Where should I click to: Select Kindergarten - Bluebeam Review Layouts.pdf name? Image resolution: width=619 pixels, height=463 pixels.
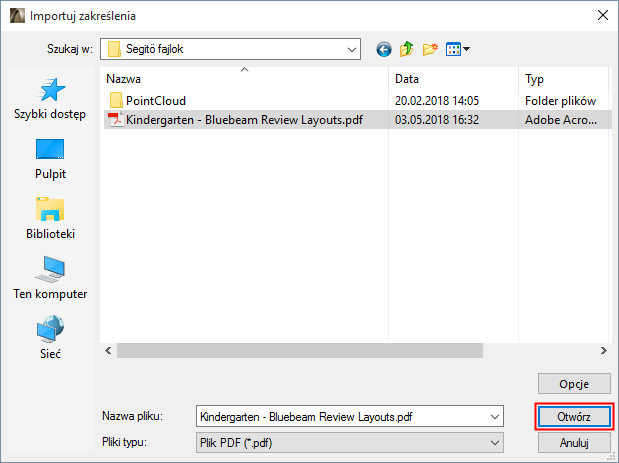click(x=244, y=120)
